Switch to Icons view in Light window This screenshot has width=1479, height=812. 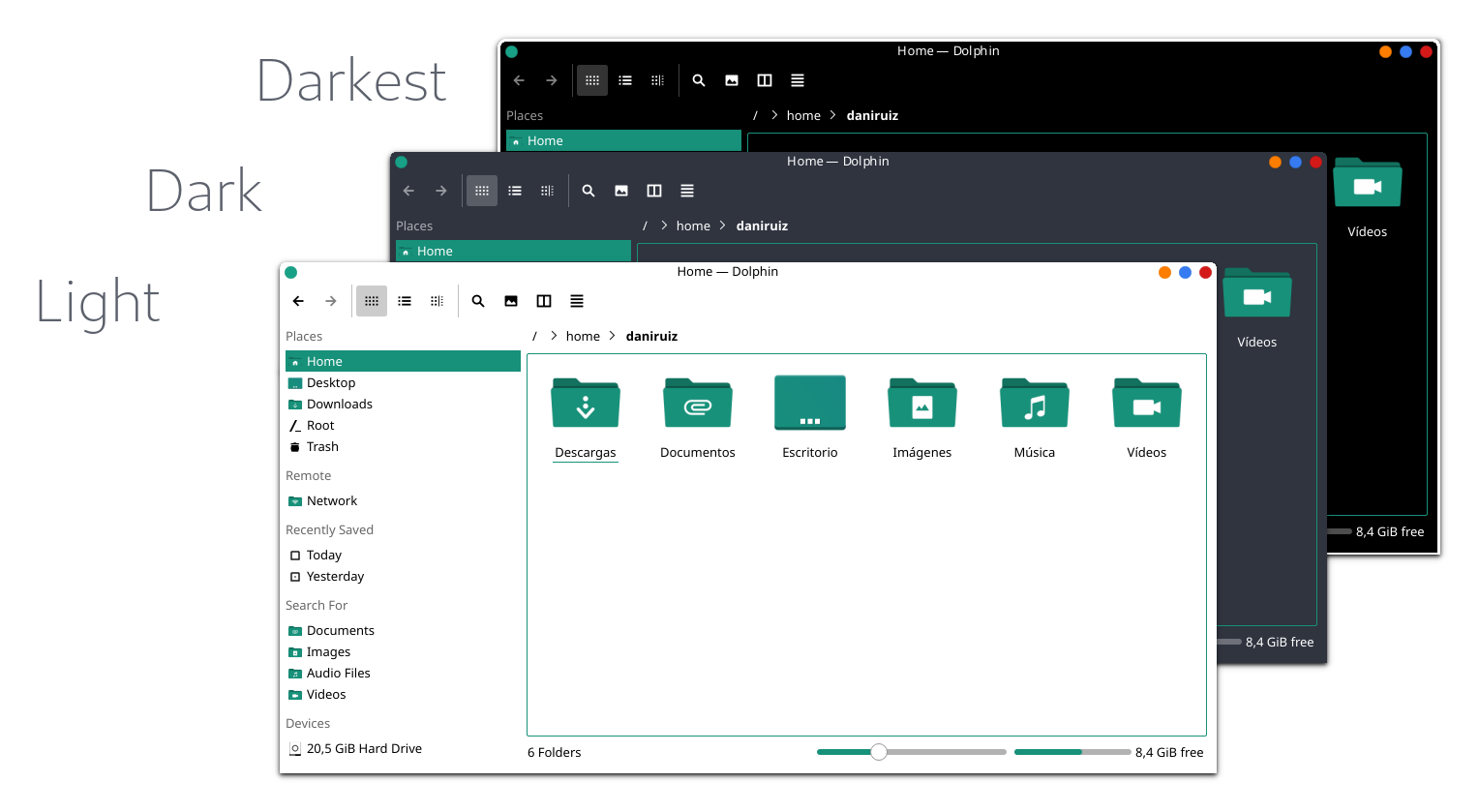point(372,301)
